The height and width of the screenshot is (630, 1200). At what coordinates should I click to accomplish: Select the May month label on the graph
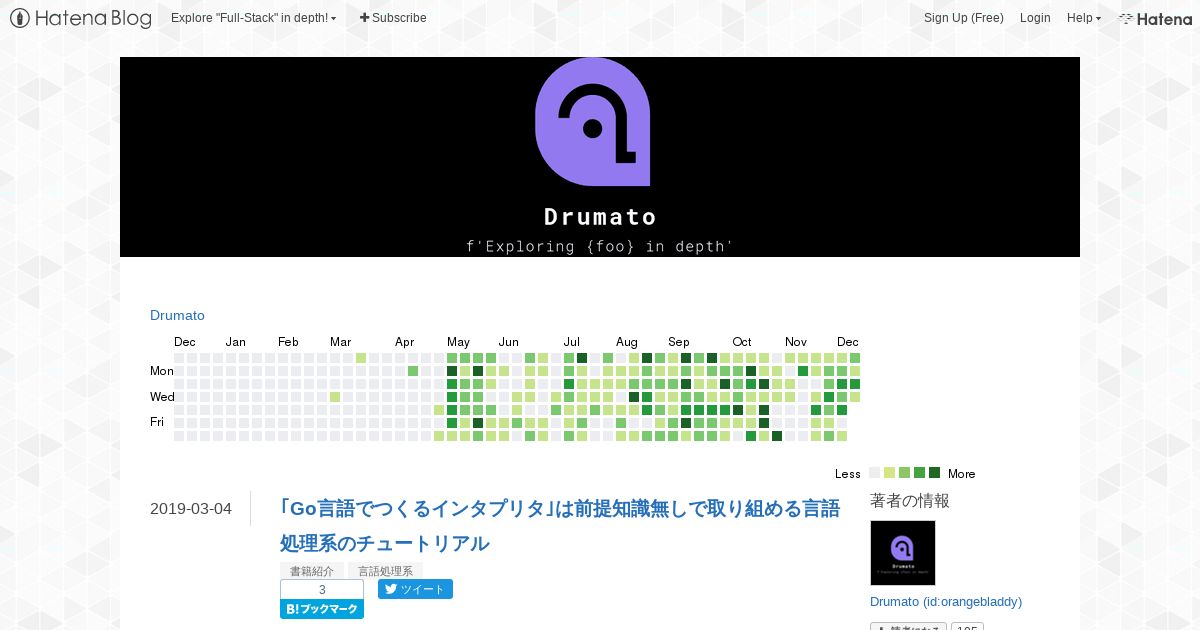[458, 342]
